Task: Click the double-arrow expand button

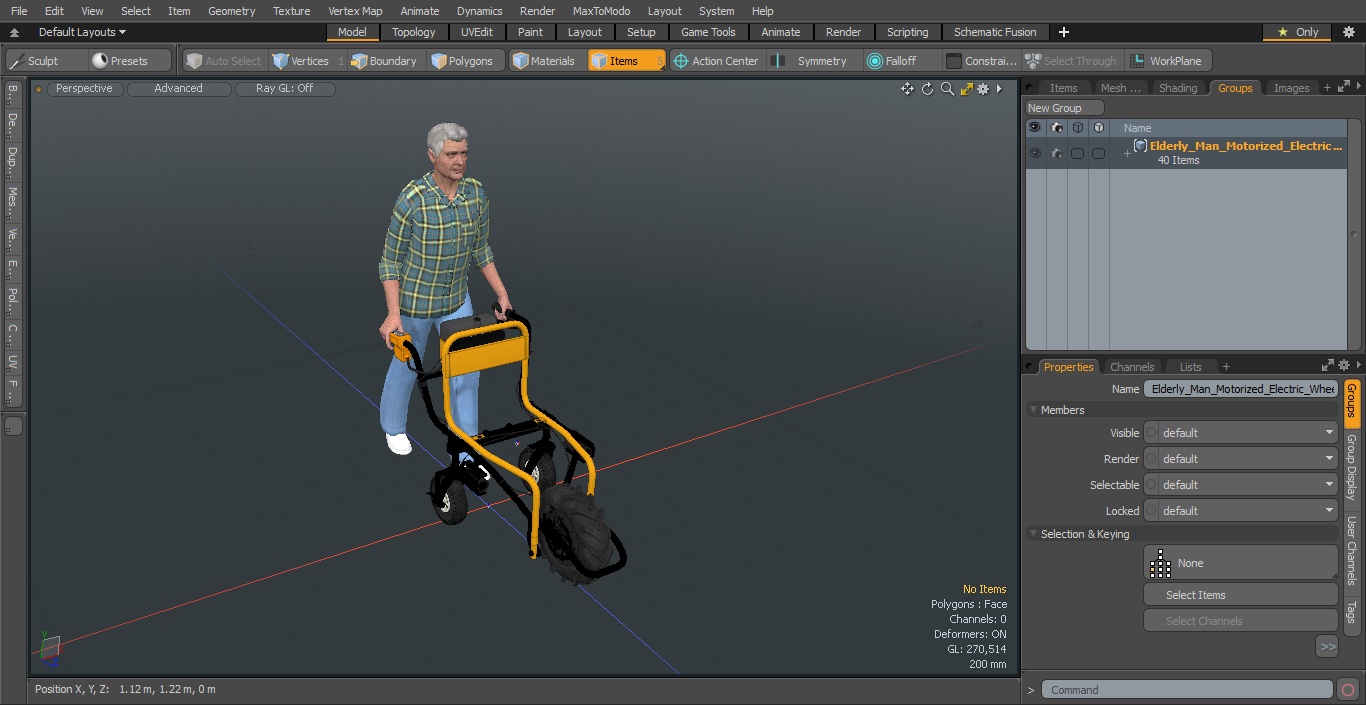Action: [1327, 647]
